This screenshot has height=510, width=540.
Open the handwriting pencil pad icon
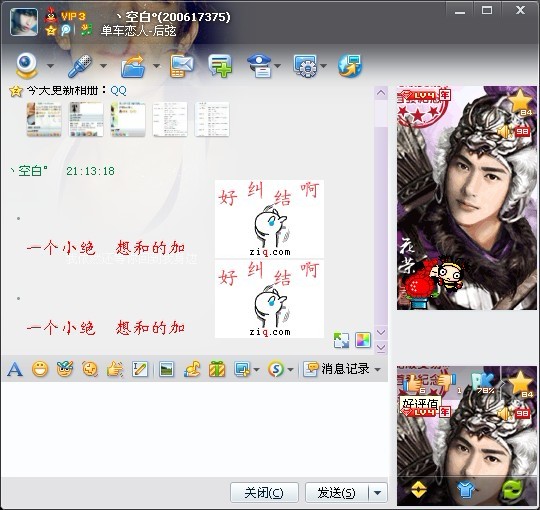140,370
